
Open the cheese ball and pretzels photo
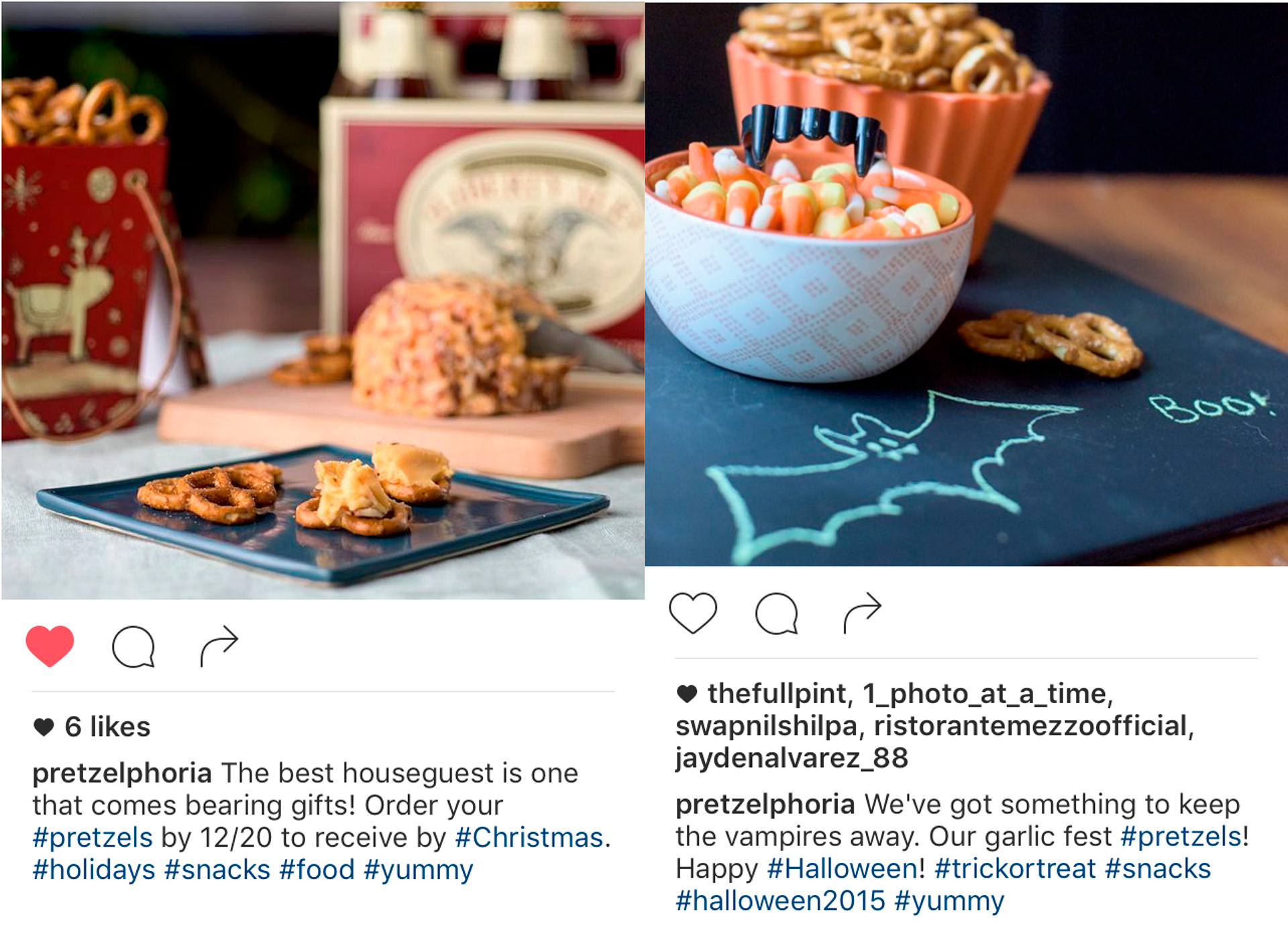(323, 300)
